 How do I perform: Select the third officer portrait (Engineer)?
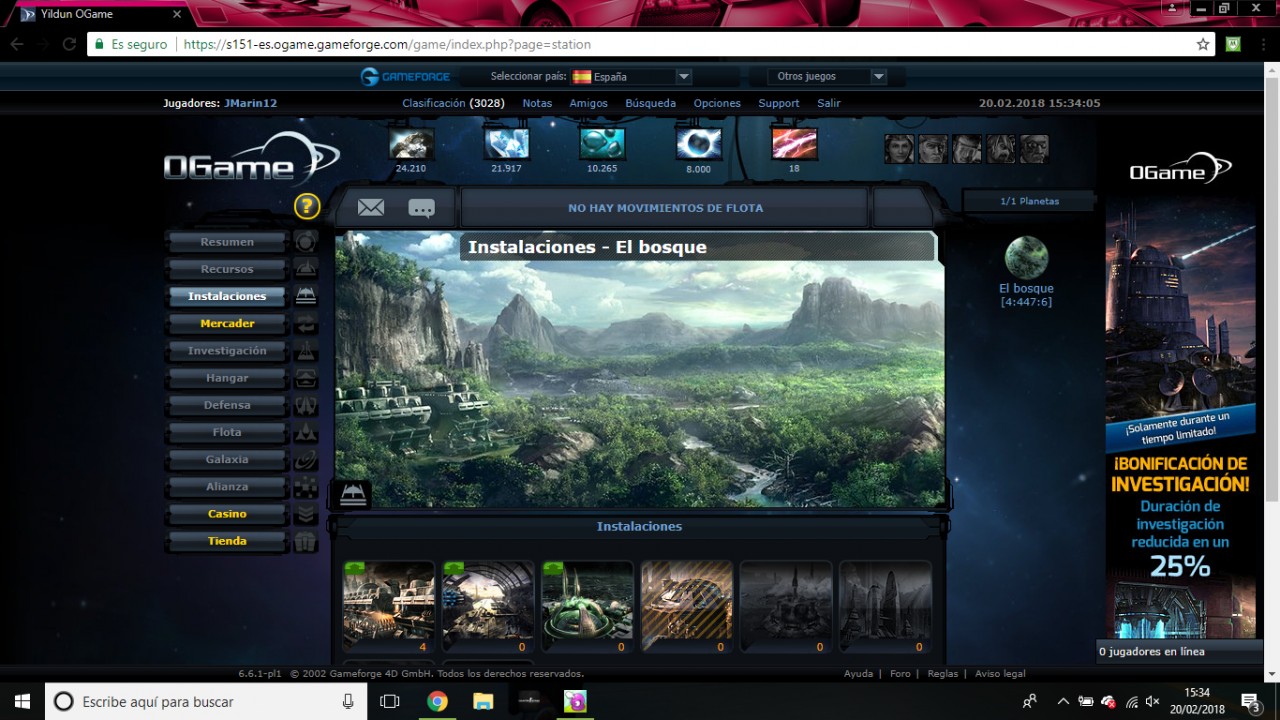(967, 149)
